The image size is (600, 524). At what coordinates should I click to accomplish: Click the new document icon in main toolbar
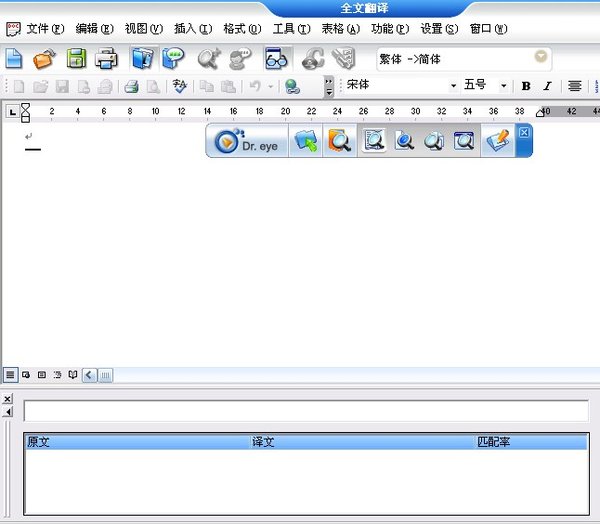click(14, 59)
